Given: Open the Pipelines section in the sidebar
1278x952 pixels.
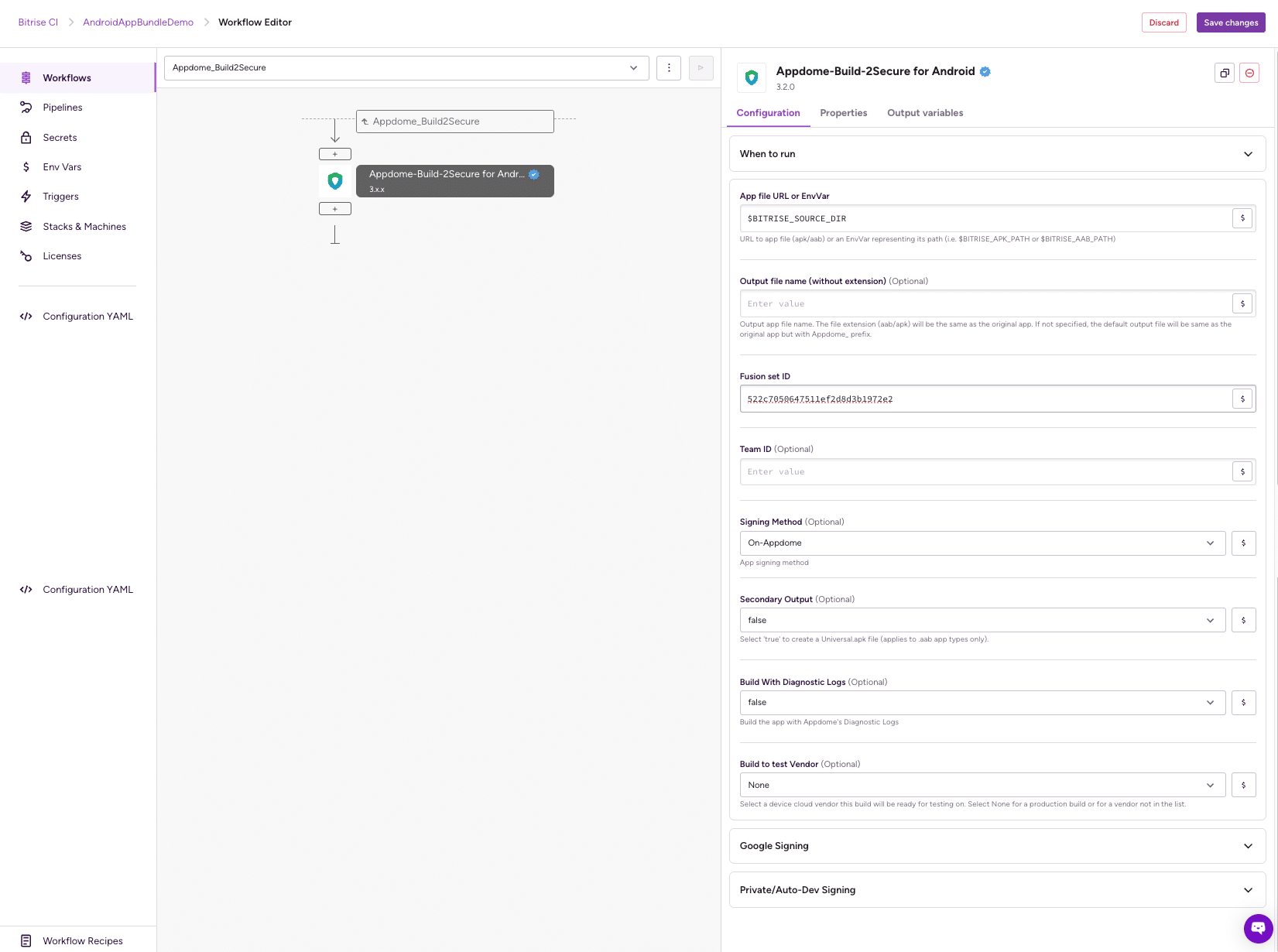Looking at the screenshot, I should (x=62, y=107).
